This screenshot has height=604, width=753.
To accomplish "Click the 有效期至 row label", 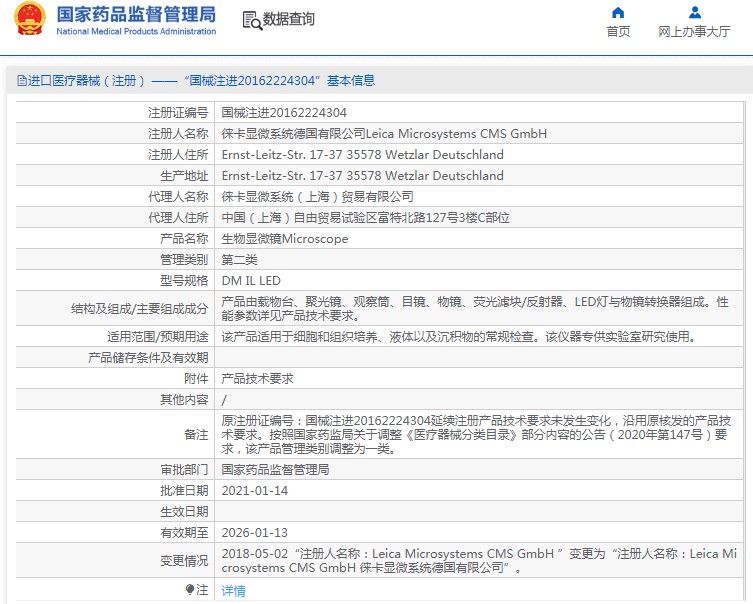I will [x=184, y=533].
